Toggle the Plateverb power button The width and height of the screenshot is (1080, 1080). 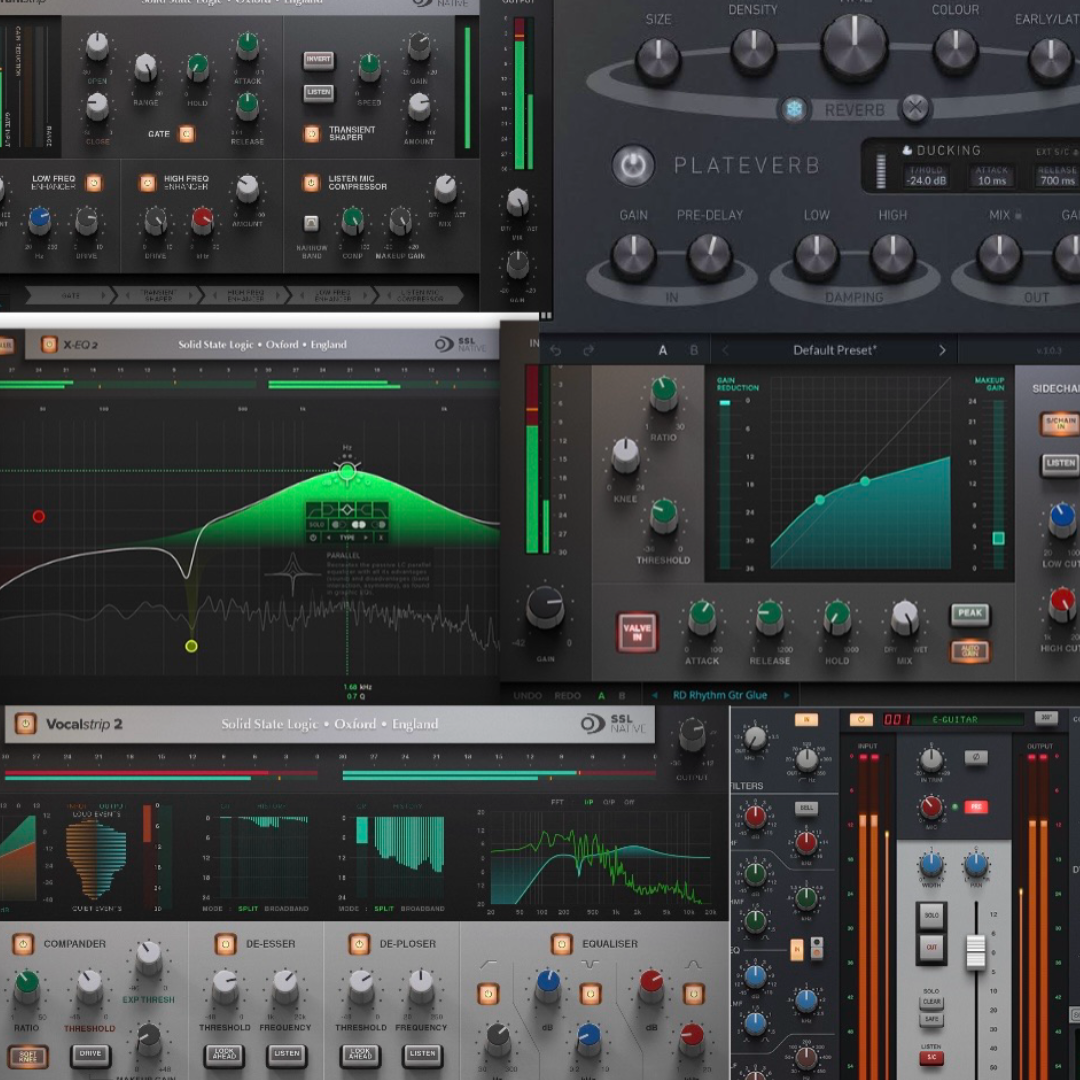[634, 165]
